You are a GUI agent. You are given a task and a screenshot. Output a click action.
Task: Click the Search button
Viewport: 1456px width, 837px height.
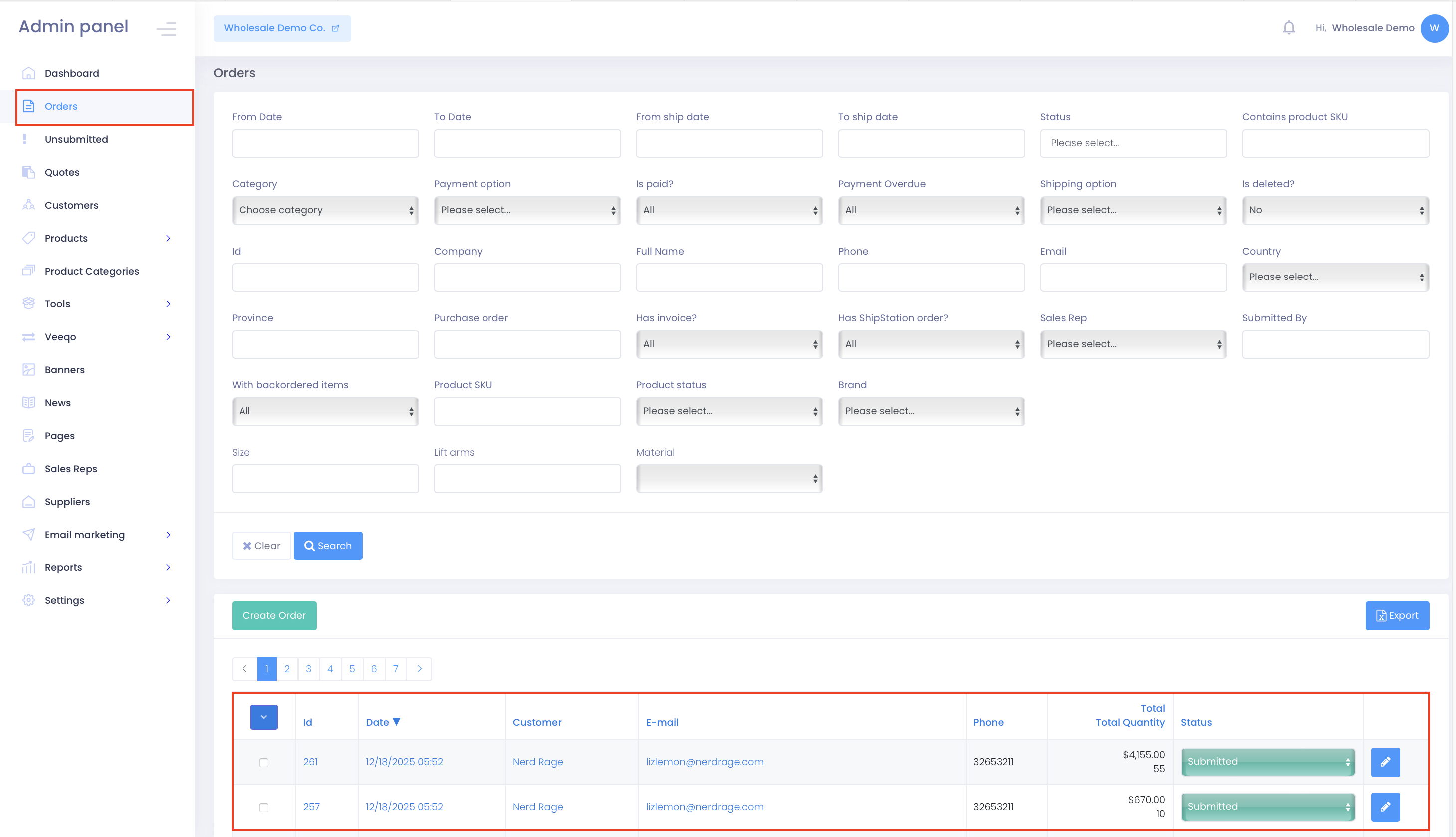[327, 546]
